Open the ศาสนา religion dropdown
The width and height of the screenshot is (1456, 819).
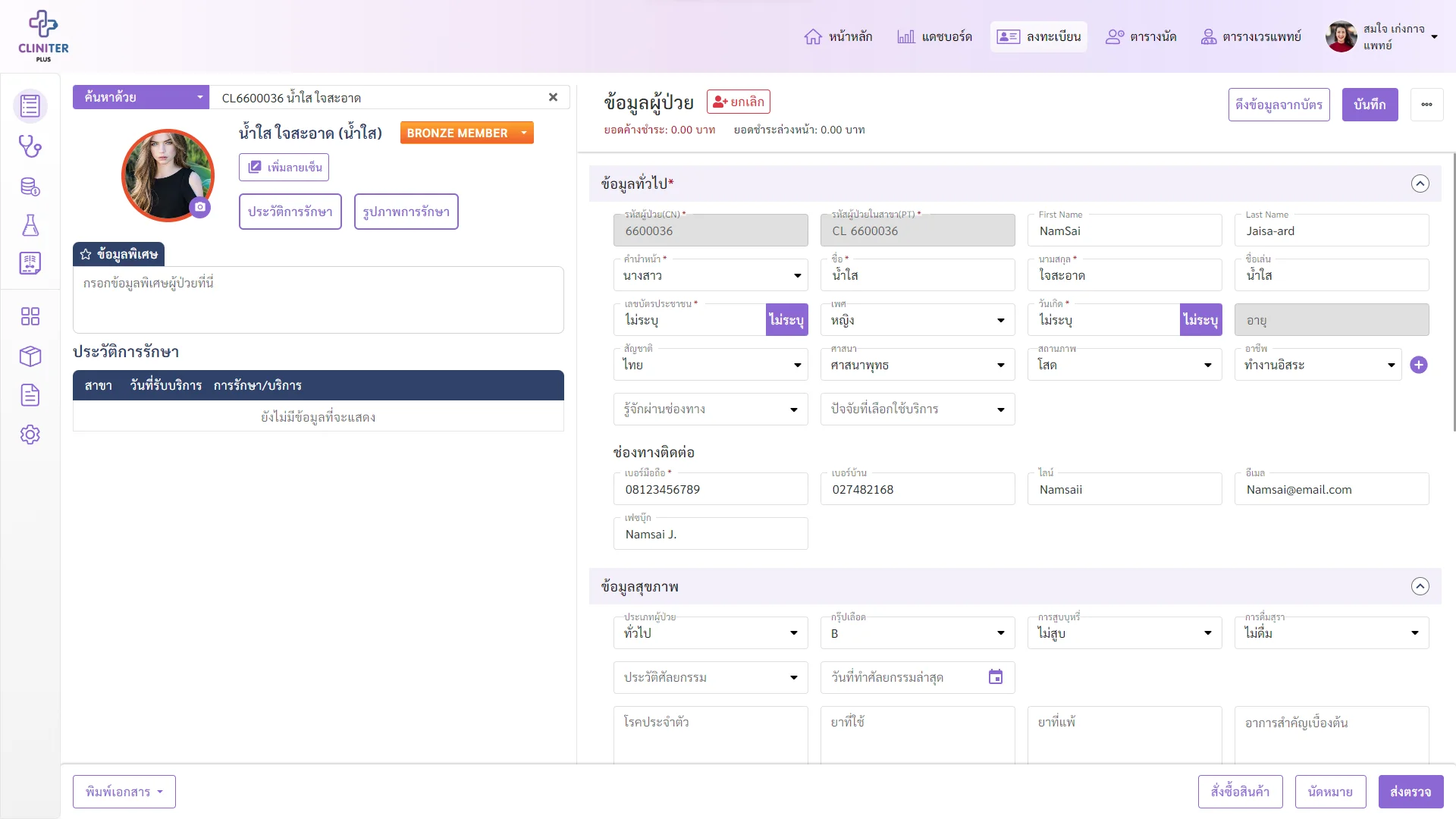[918, 365]
